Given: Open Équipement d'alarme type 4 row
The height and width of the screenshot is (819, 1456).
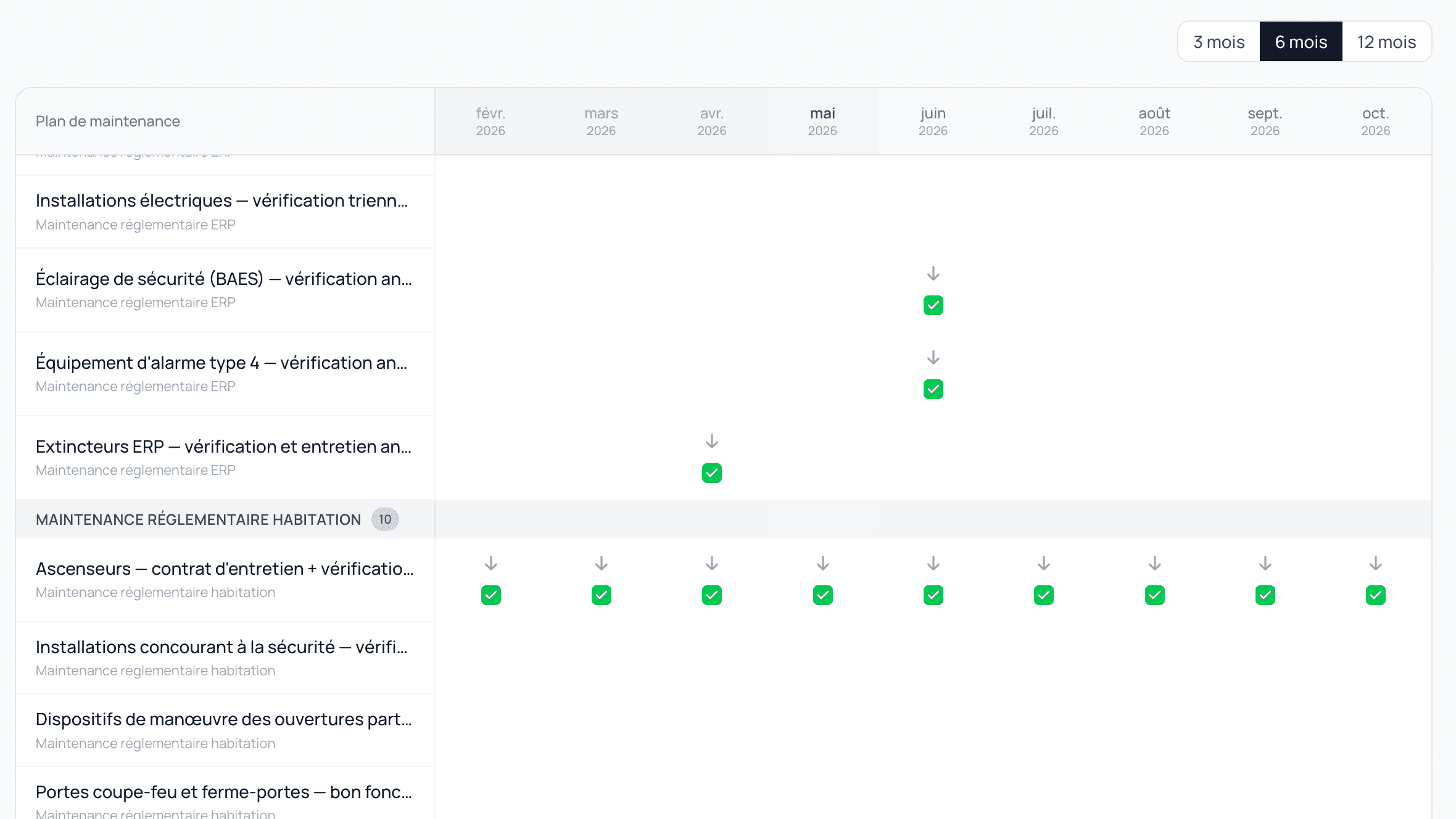Looking at the screenshot, I should (225, 374).
